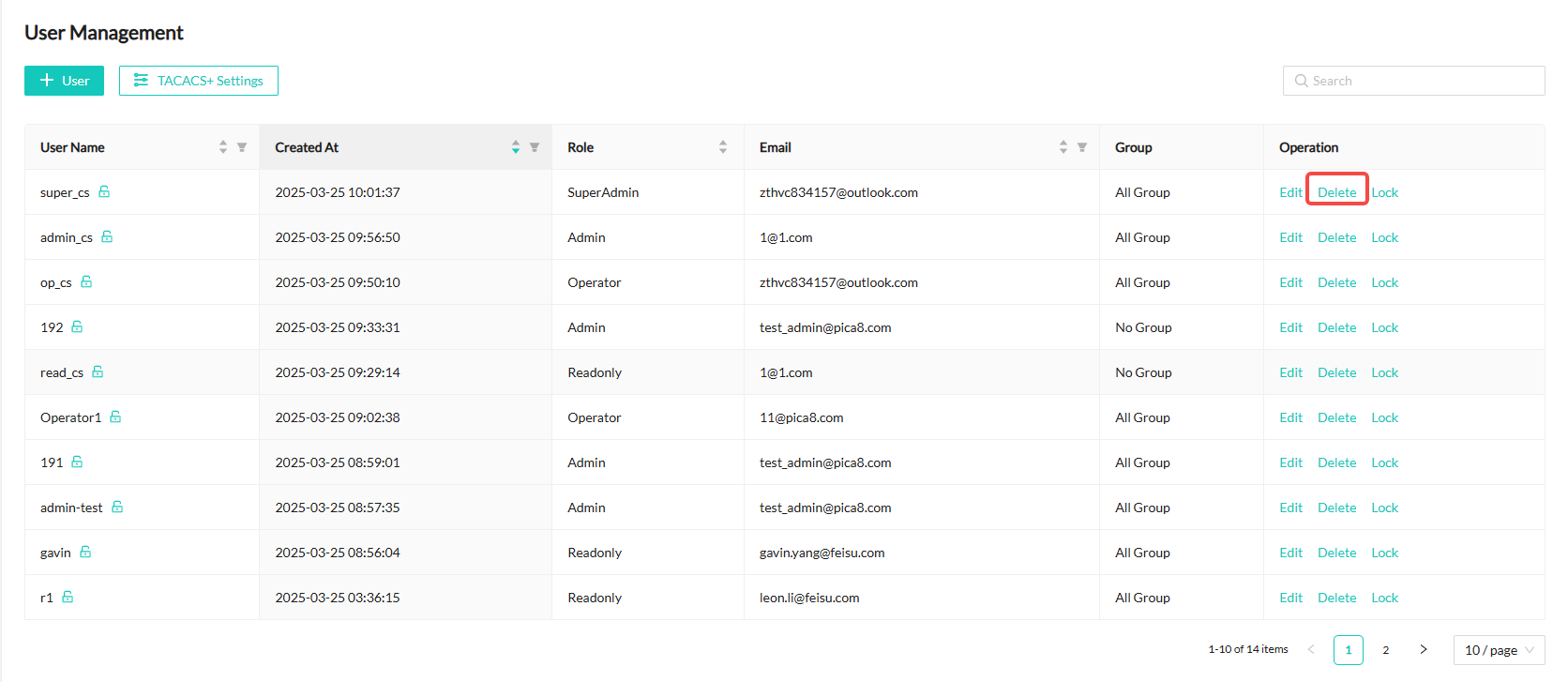Click sort arrows in Email column header

(1063, 147)
